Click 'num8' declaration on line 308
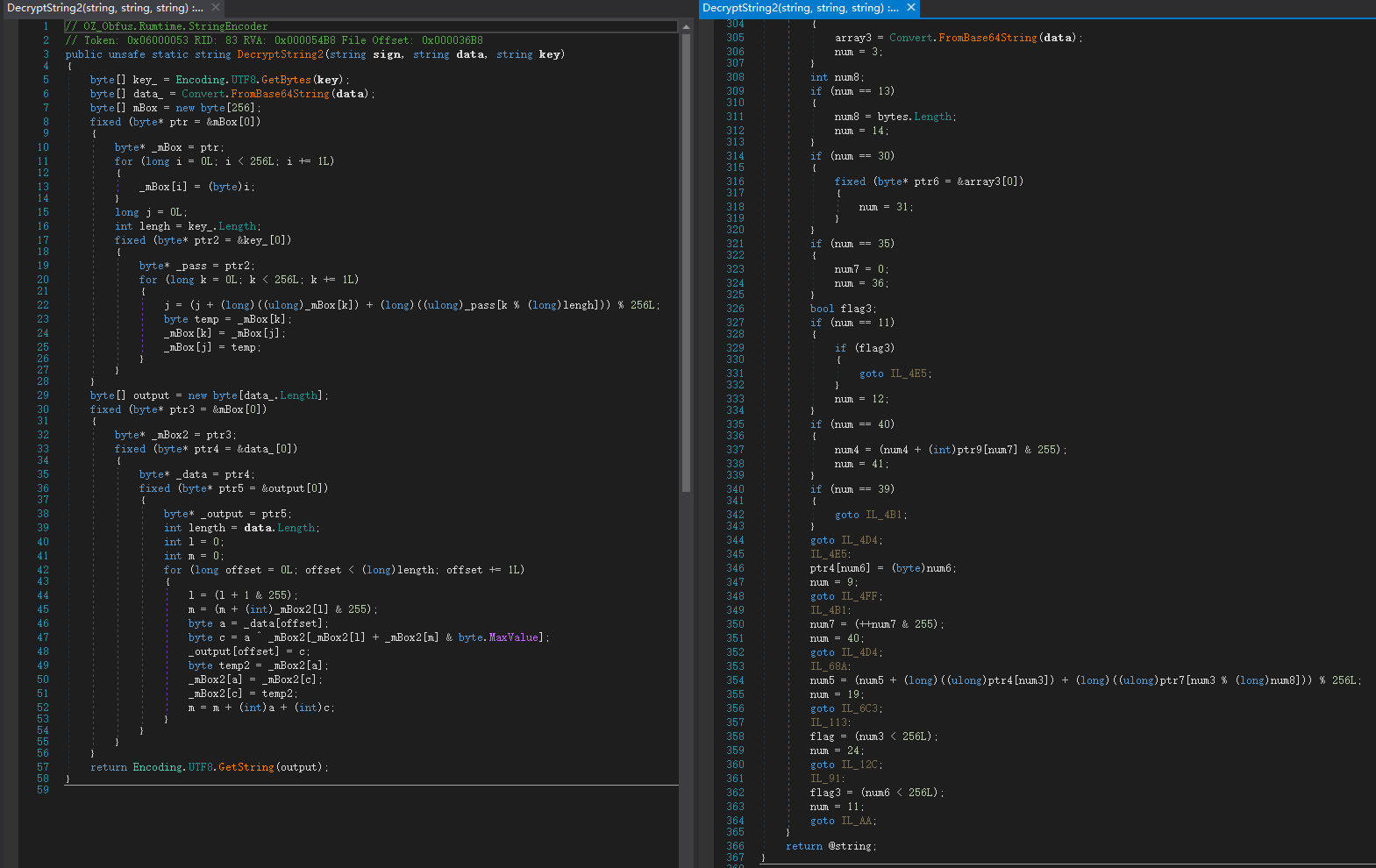Screen dimensions: 1376x868 (846, 77)
